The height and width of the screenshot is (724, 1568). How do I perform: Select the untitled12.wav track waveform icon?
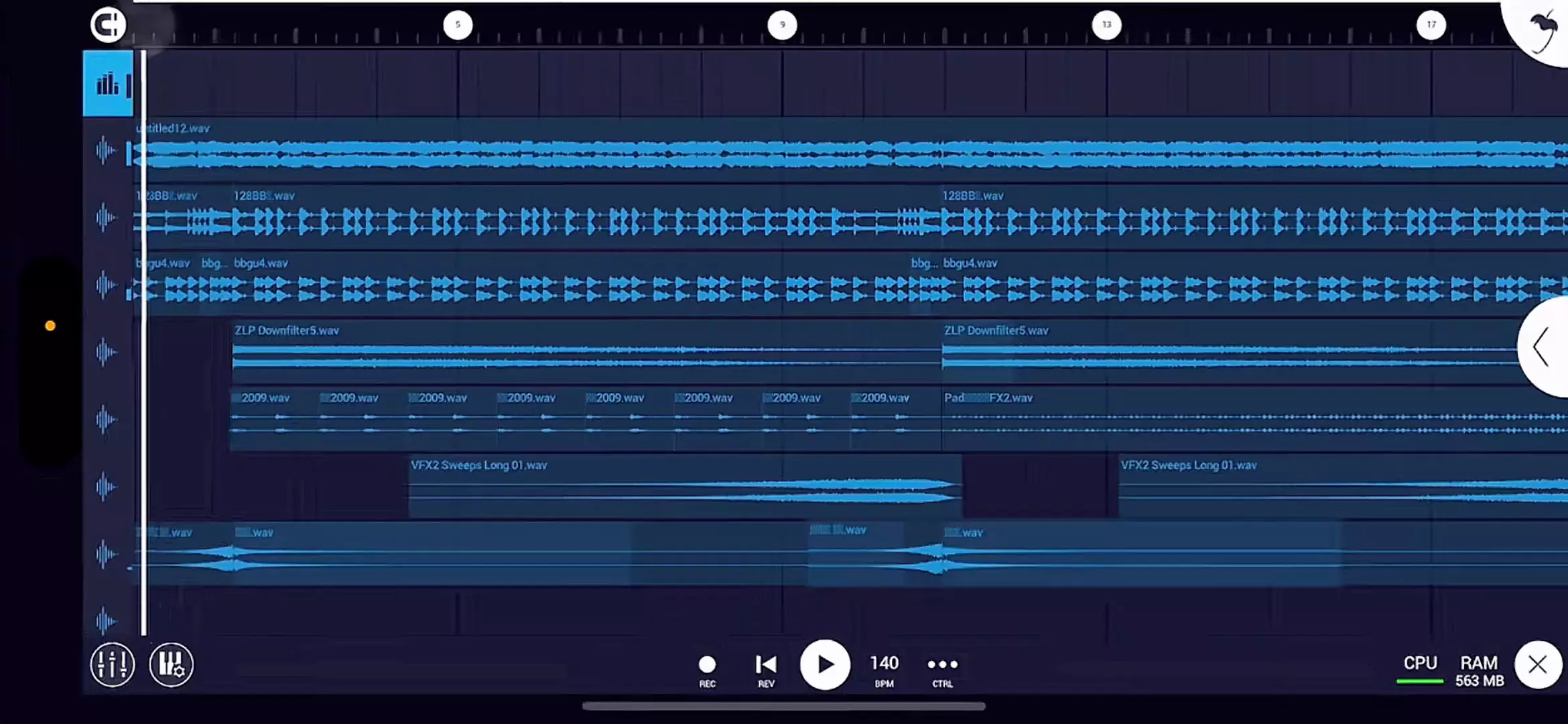[106, 150]
